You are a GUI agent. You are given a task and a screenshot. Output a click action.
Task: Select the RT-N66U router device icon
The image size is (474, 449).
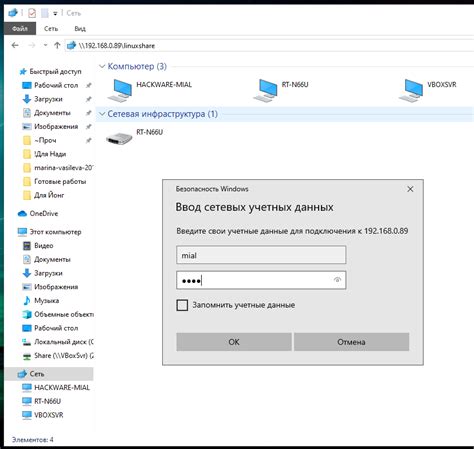click(119, 137)
